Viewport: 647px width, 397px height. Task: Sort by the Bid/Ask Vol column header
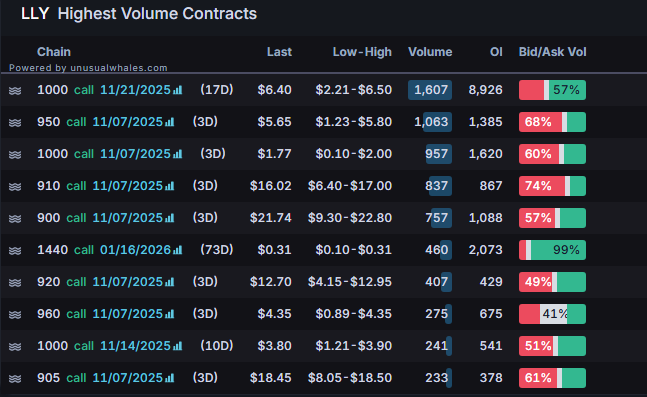point(553,52)
